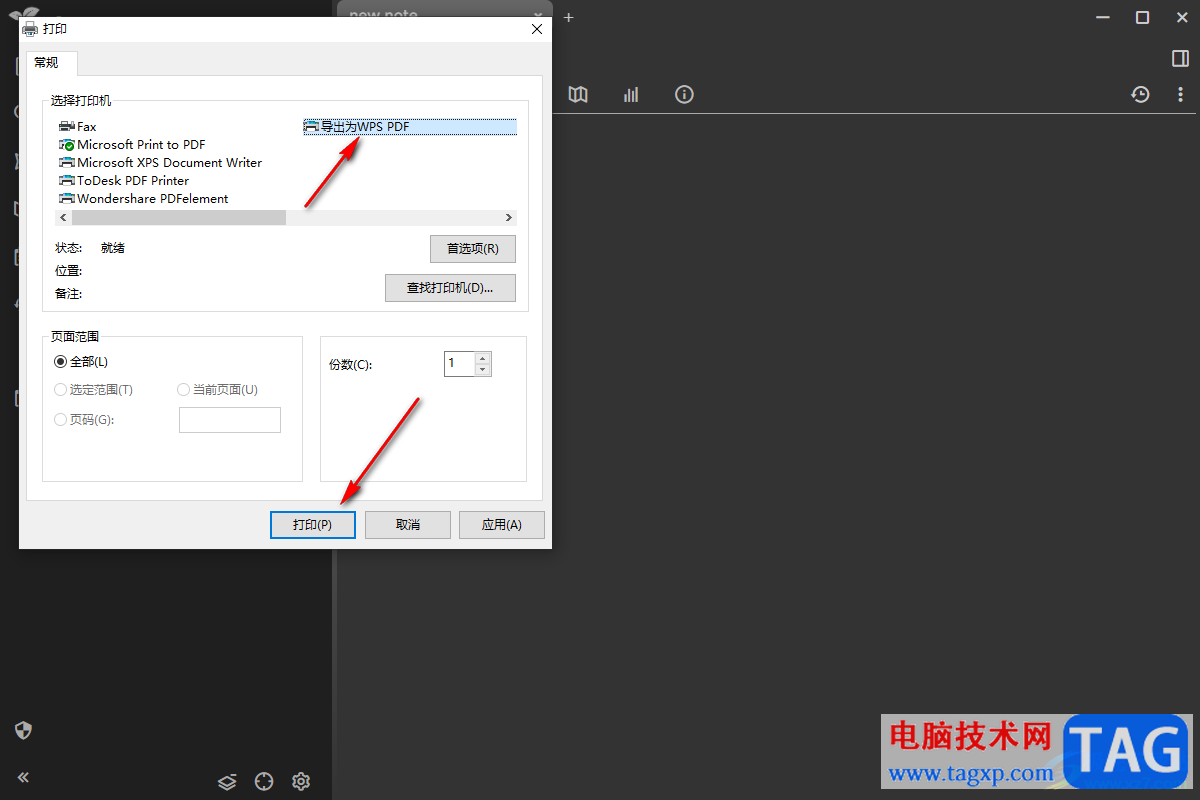1200x800 pixels.
Task: Add a new tab with the plus icon
Action: [x=569, y=17]
